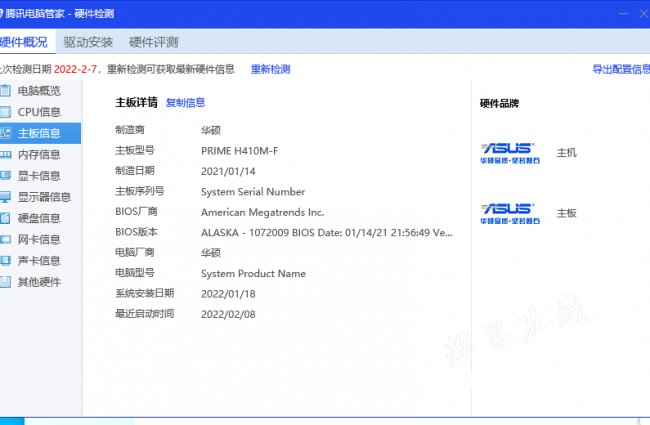Open 网卡信息 sidebar entry
The height and width of the screenshot is (425, 650).
coord(39,239)
